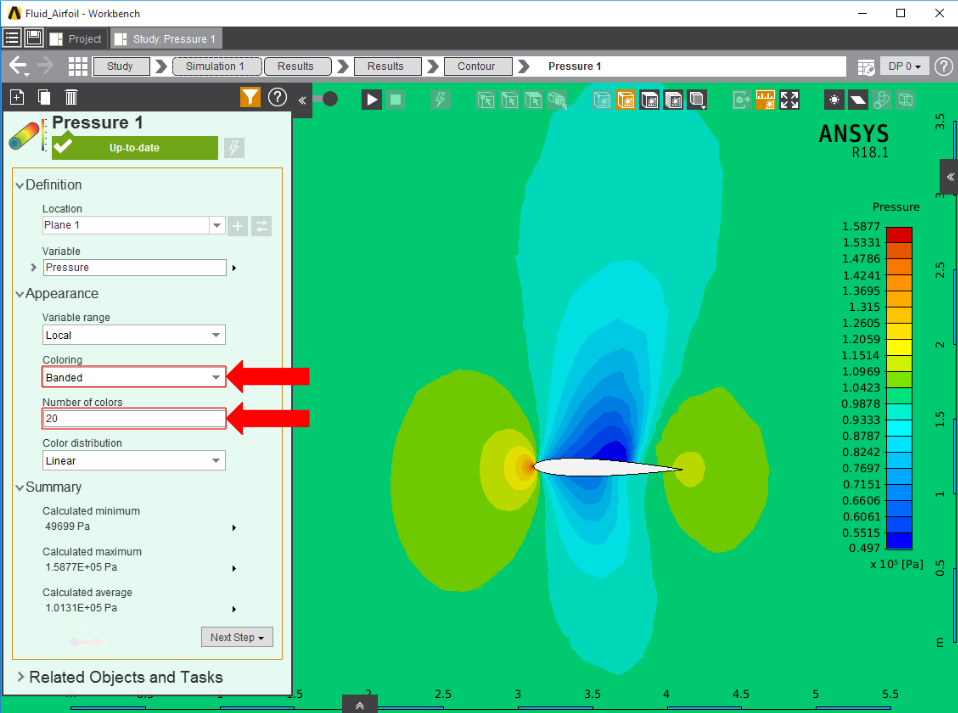Collapse the left panel with double chevron
This screenshot has height=713, width=958.
[x=302, y=100]
